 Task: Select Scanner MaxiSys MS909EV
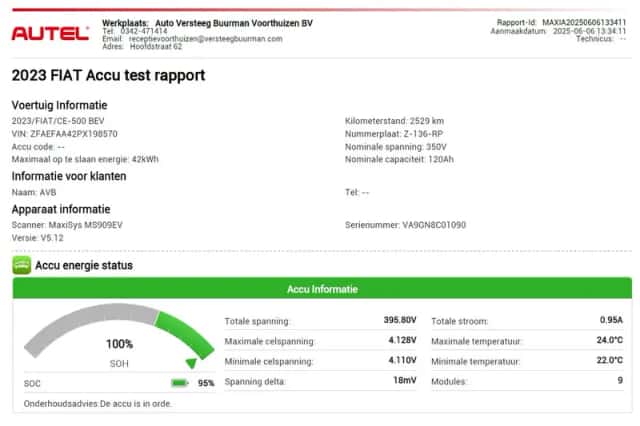pos(67,225)
